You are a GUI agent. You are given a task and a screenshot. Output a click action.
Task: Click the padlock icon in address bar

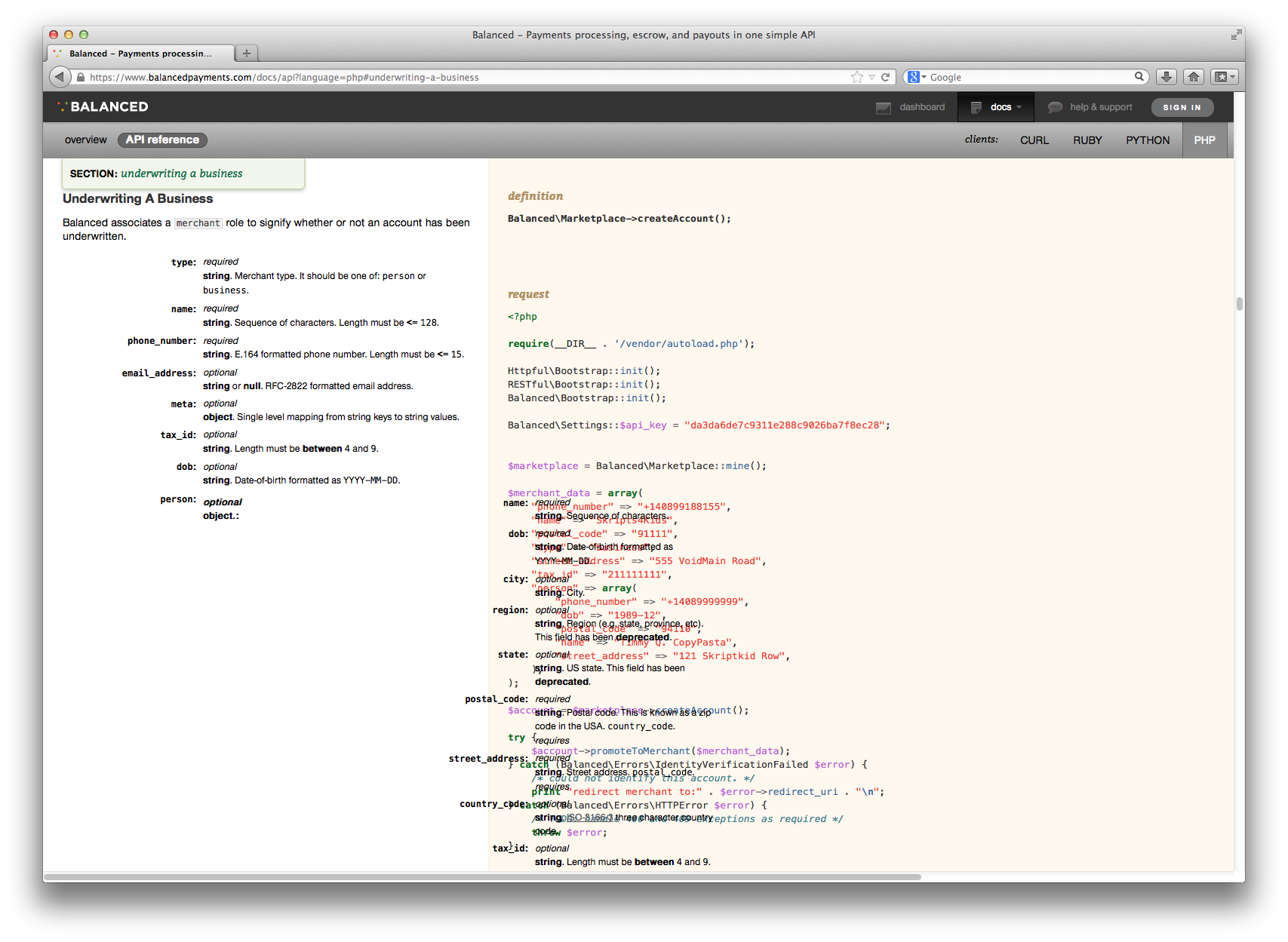[81, 77]
